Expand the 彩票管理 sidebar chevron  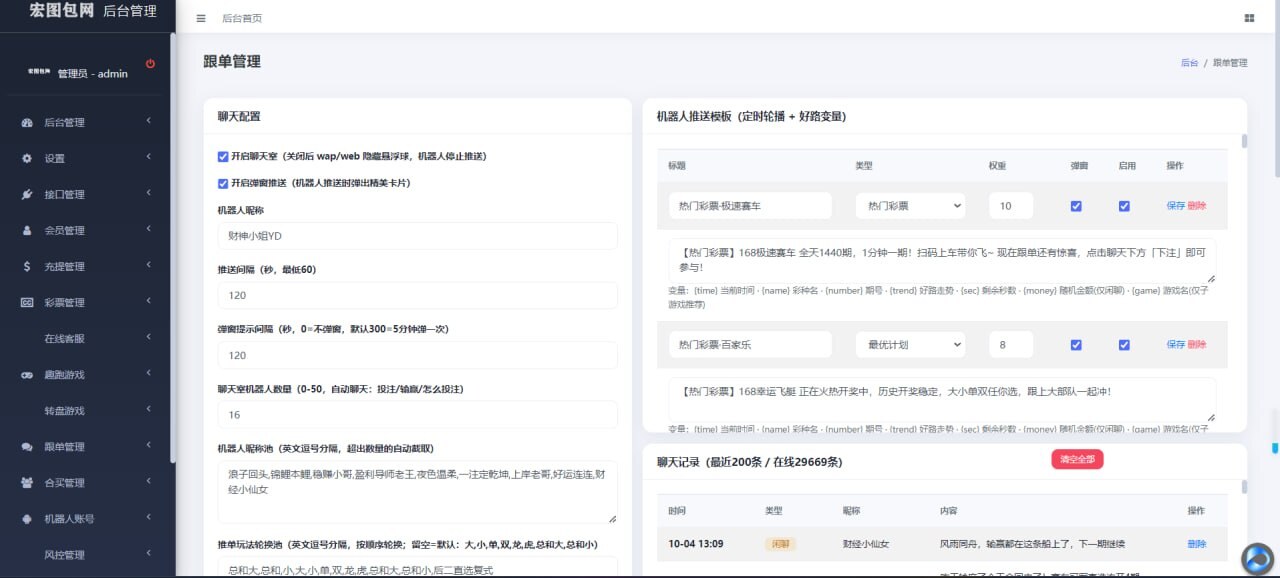pyautogui.click(x=148, y=302)
